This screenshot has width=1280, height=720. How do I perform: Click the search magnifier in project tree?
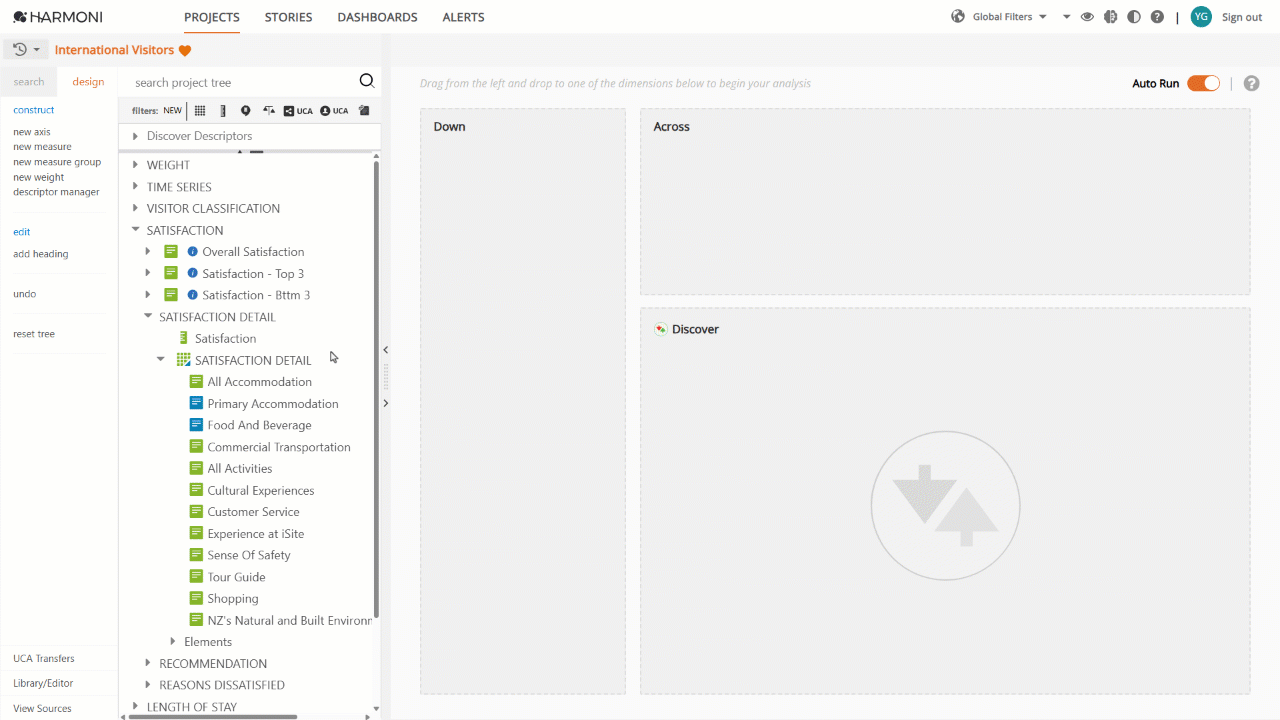[367, 81]
